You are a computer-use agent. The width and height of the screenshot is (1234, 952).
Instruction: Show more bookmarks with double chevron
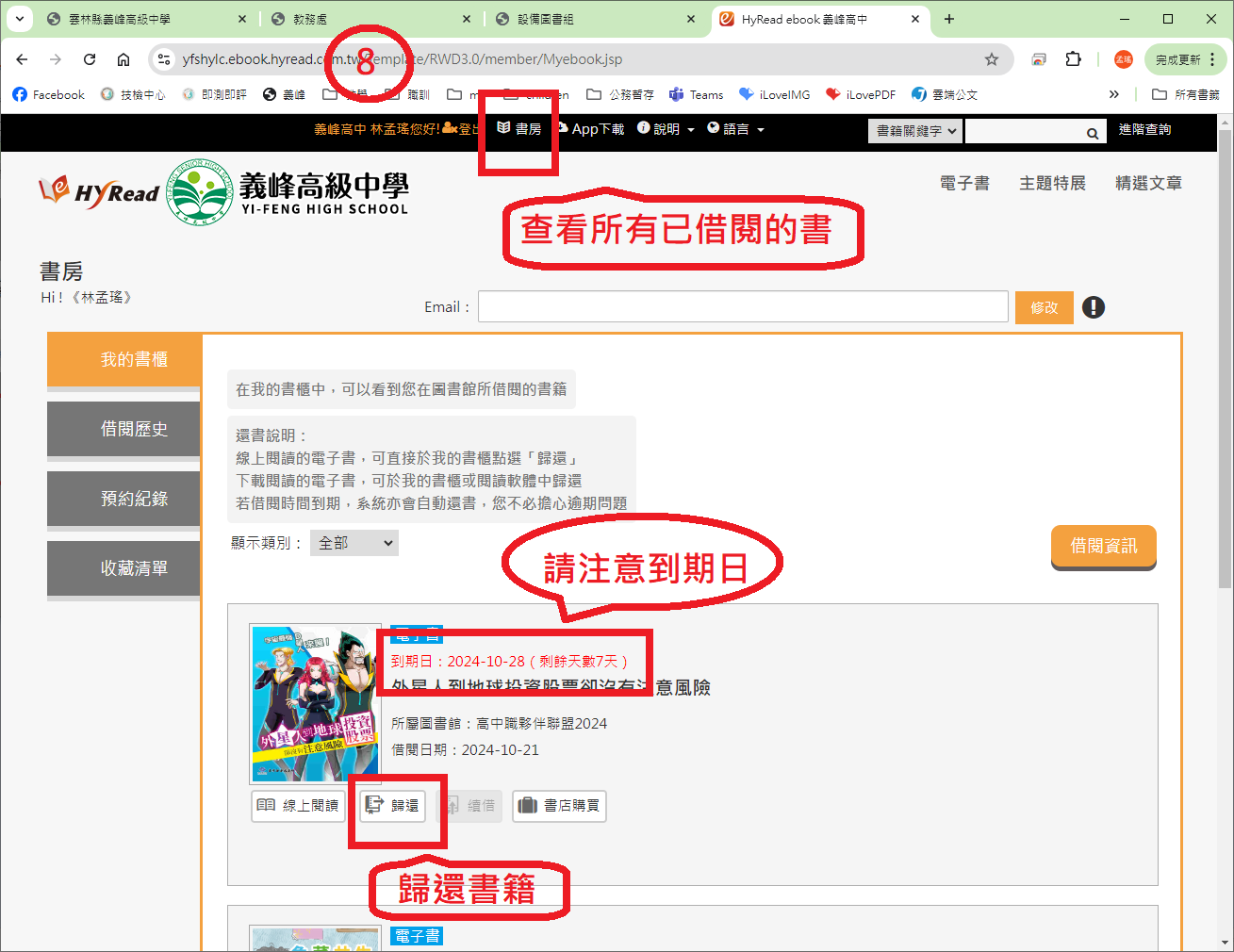coord(1114,94)
